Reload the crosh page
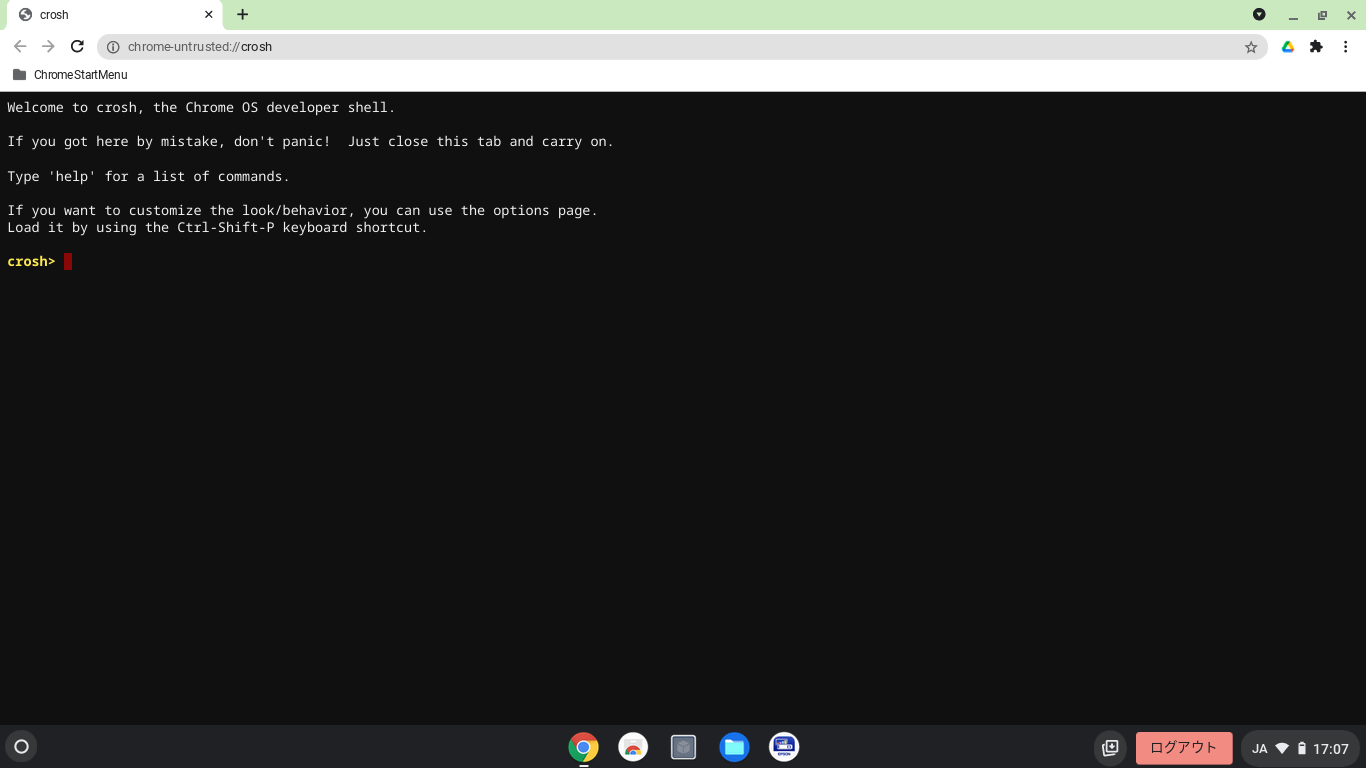The image size is (1366, 768). point(77,47)
